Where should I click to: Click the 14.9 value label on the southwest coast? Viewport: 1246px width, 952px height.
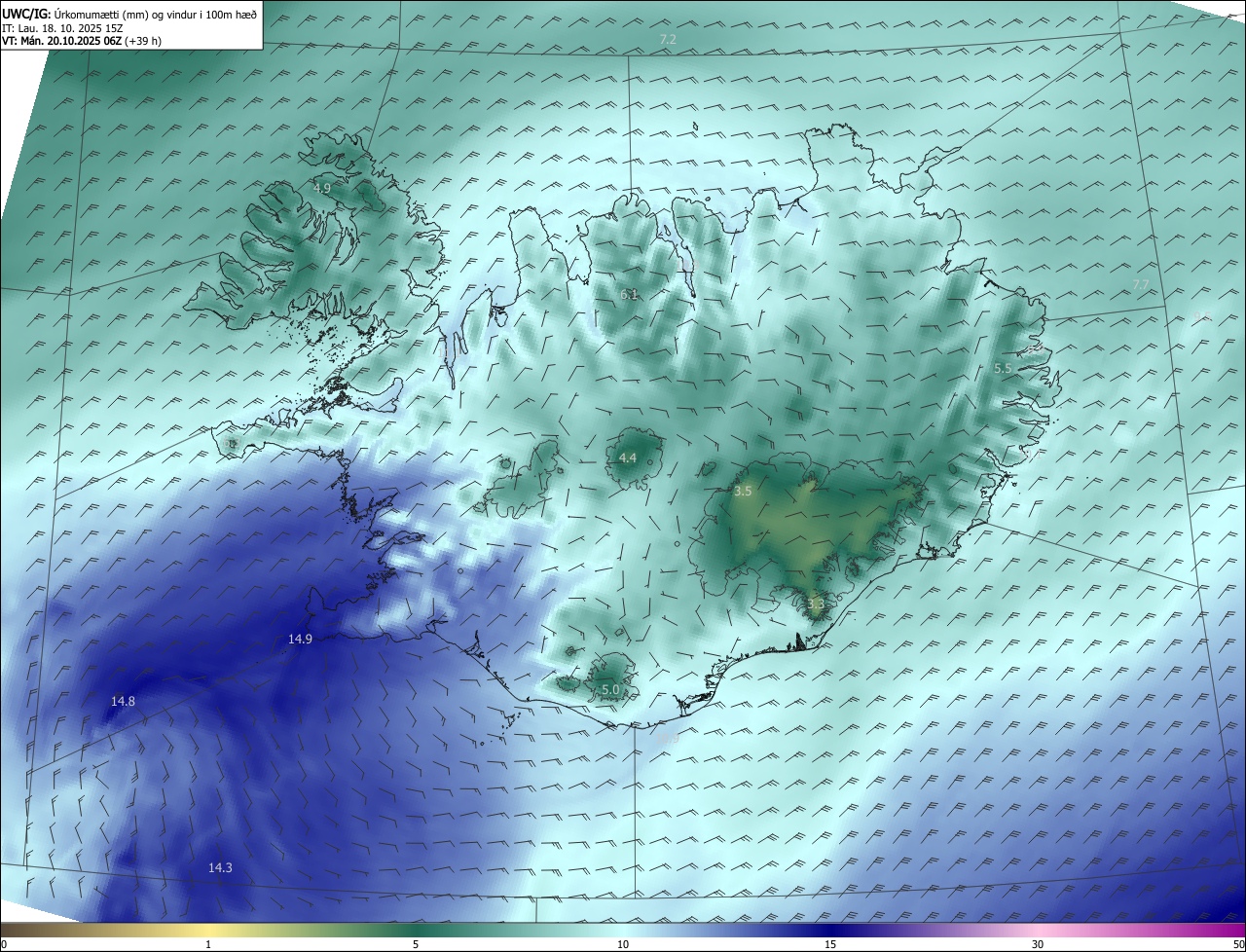pos(300,639)
